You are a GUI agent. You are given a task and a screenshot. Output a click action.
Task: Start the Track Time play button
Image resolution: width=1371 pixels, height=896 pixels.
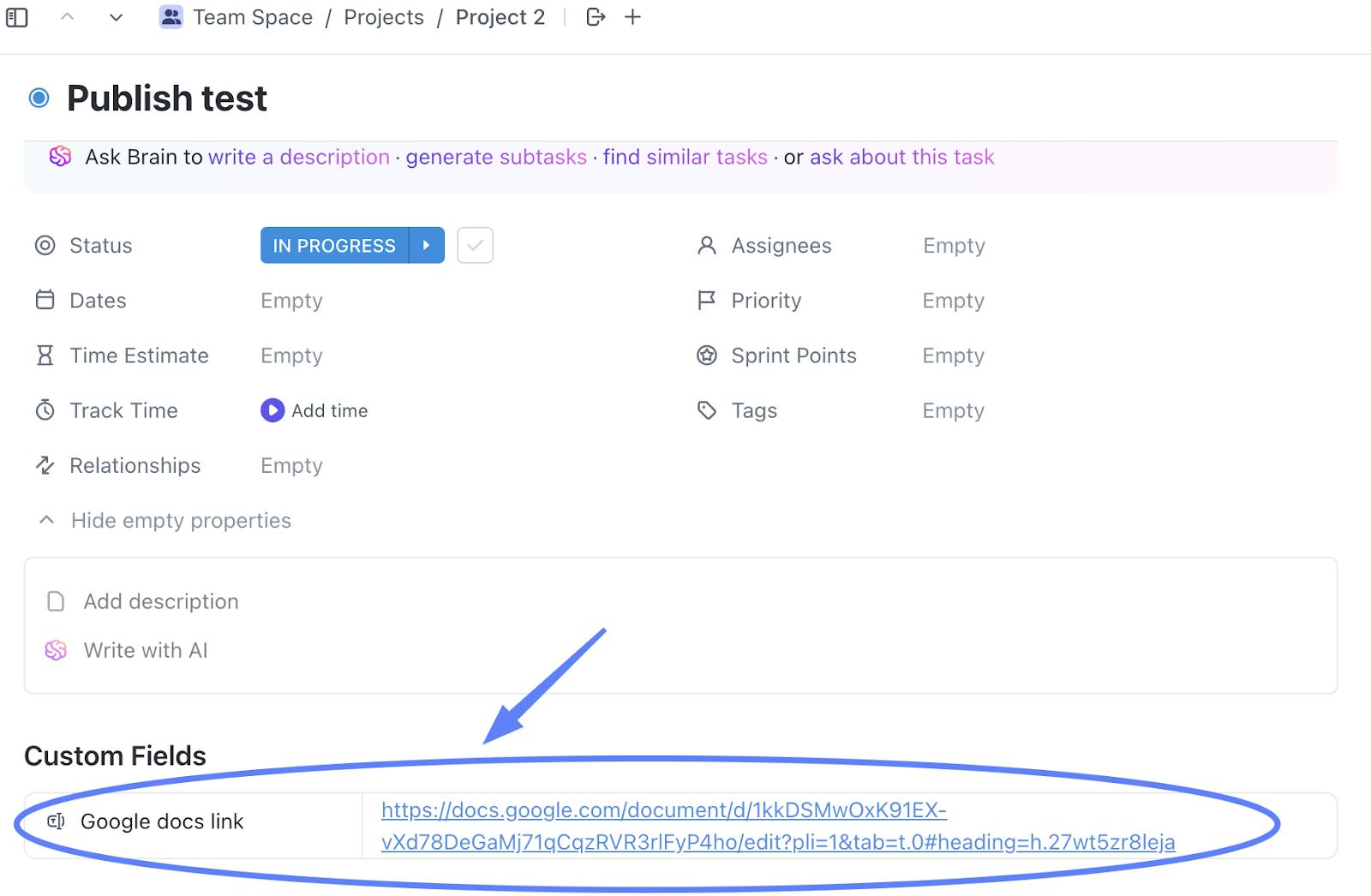point(272,410)
